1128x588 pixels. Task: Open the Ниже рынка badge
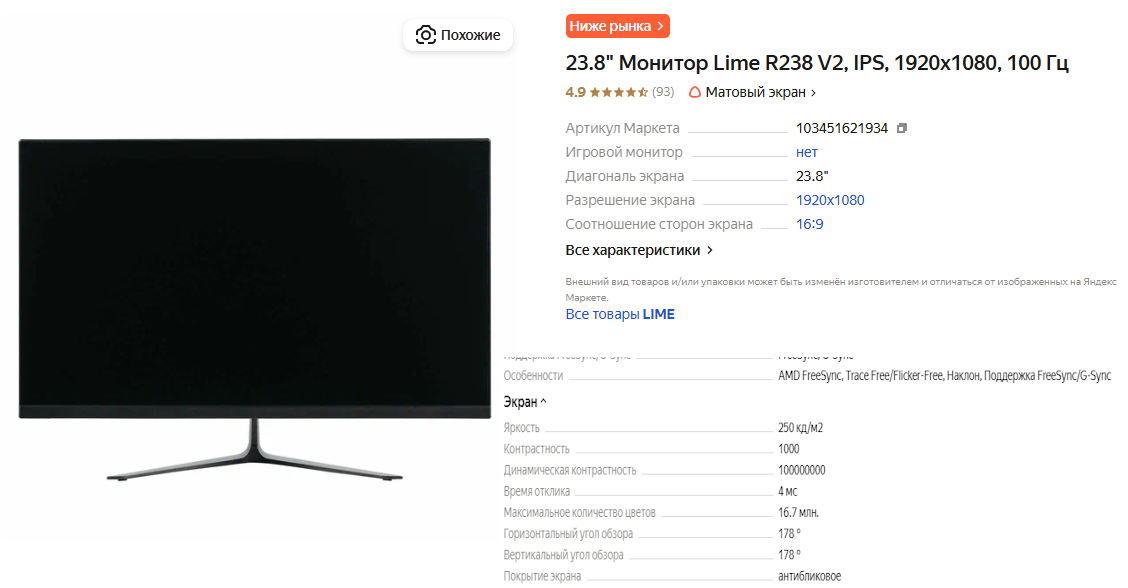[x=617, y=26]
